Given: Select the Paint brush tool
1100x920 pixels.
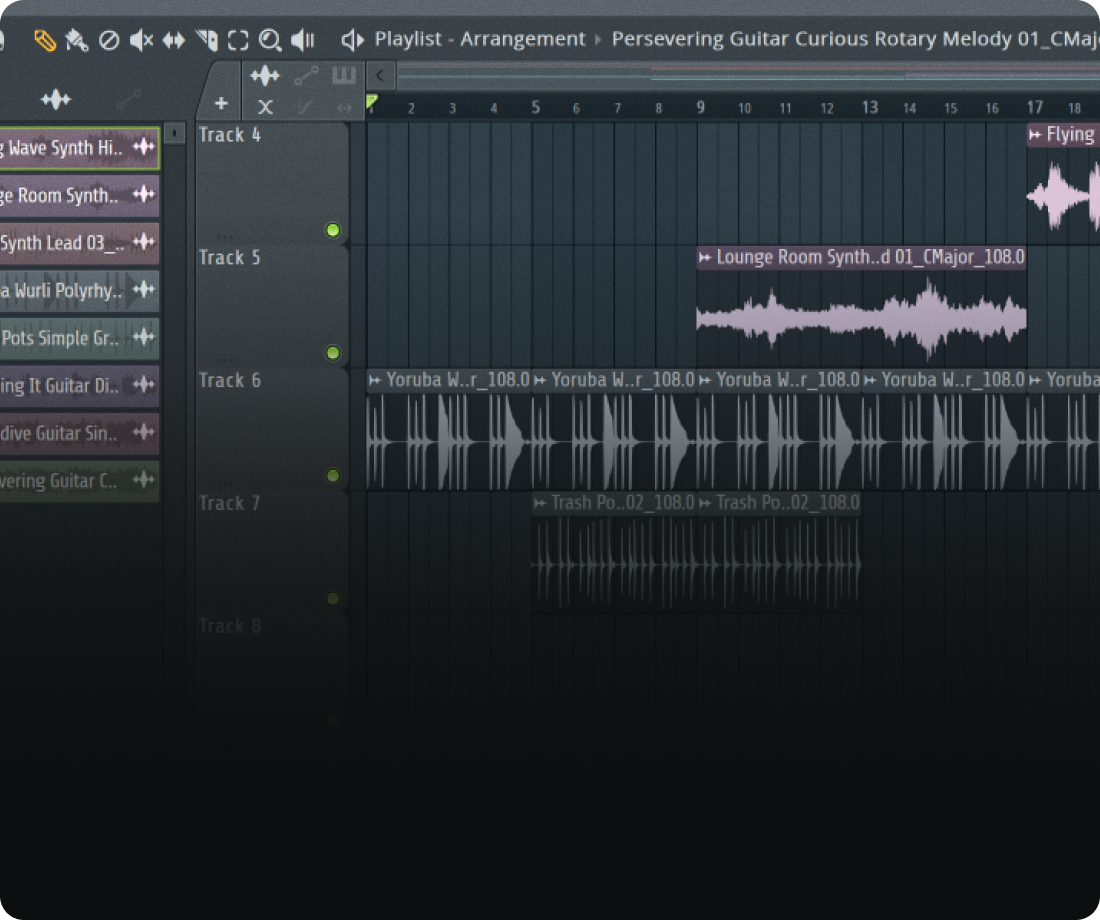Looking at the screenshot, I should (x=77, y=40).
